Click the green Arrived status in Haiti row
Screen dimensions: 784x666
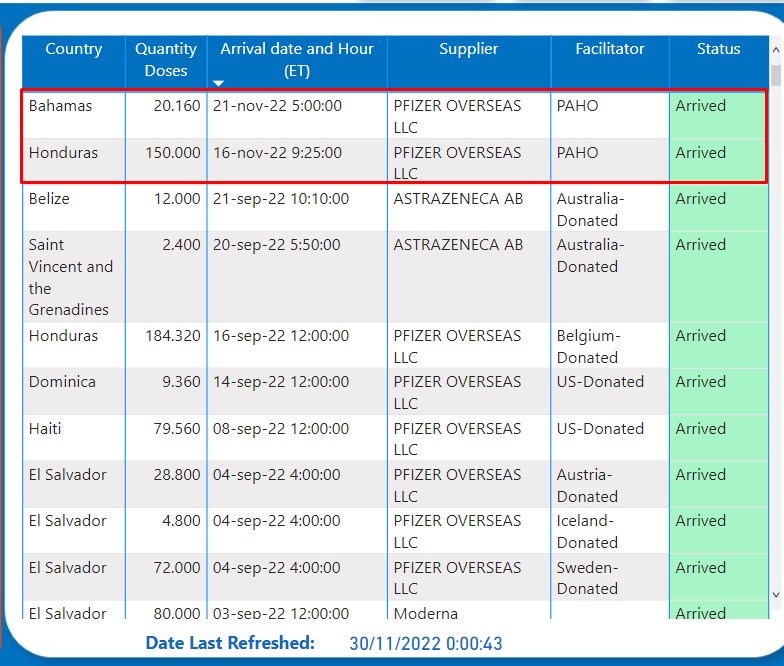pos(701,429)
